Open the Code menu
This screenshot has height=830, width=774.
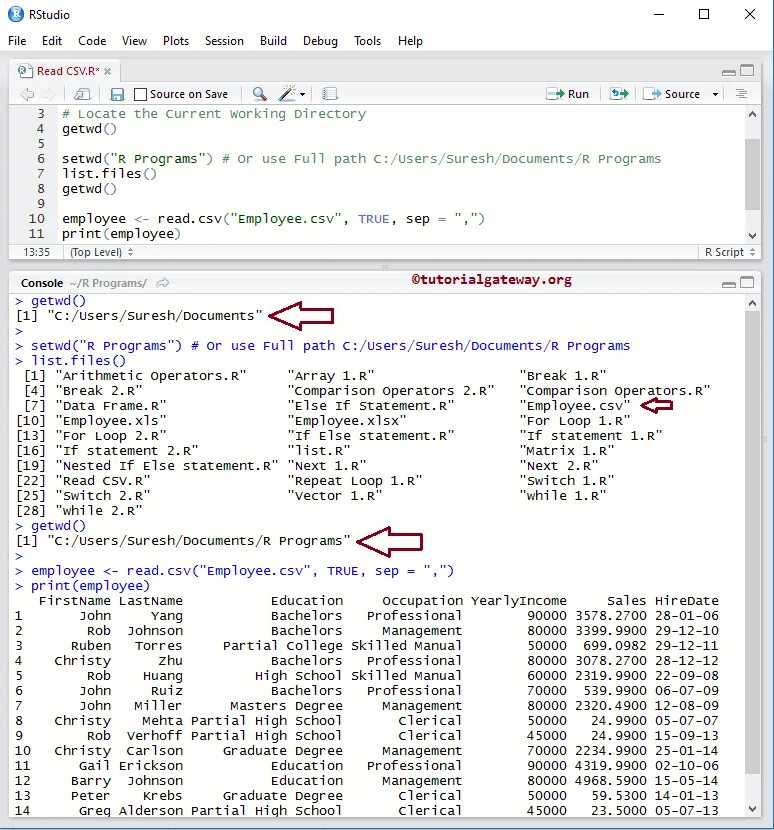click(x=92, y=41)
